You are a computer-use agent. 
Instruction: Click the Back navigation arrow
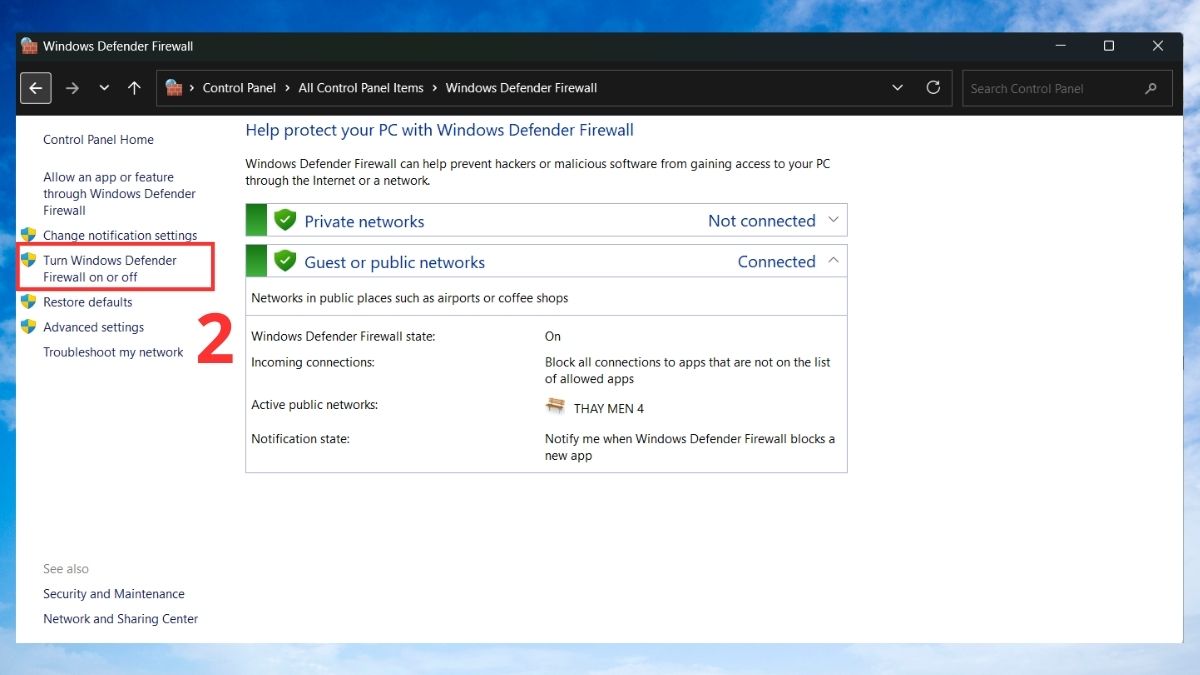click(36, 88)
